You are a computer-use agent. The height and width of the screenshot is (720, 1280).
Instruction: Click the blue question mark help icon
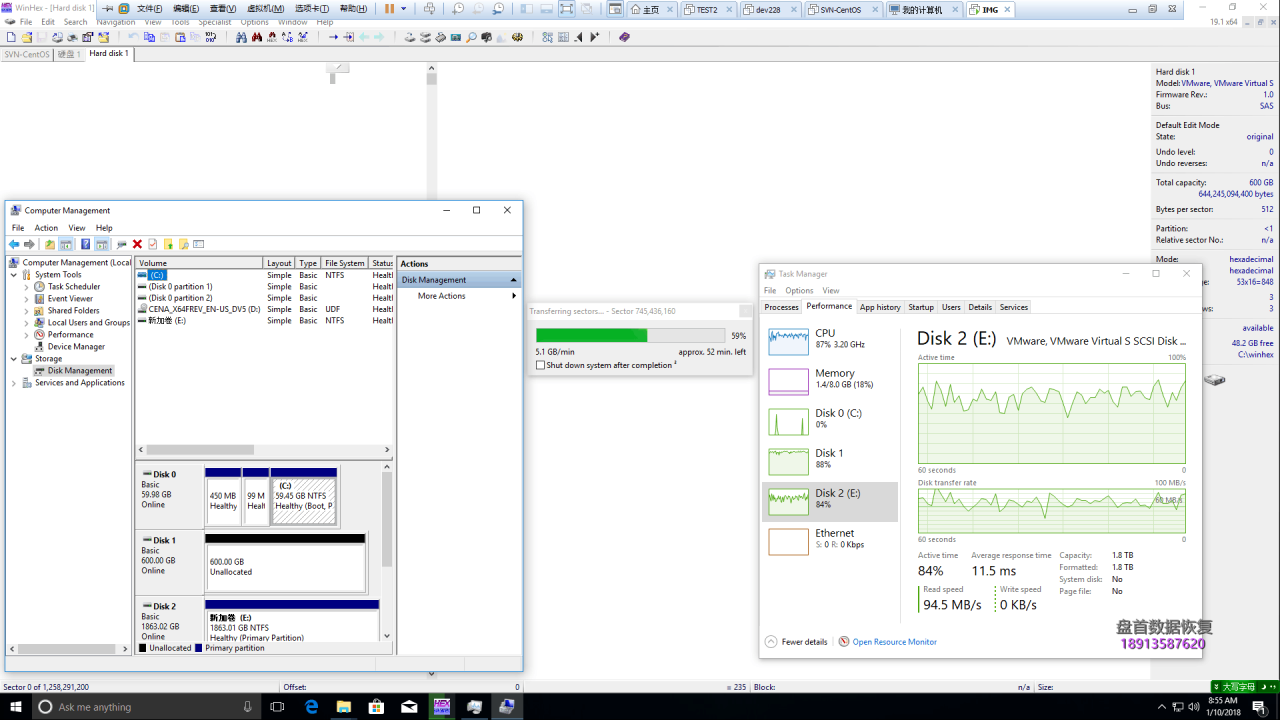click(85, 244)
